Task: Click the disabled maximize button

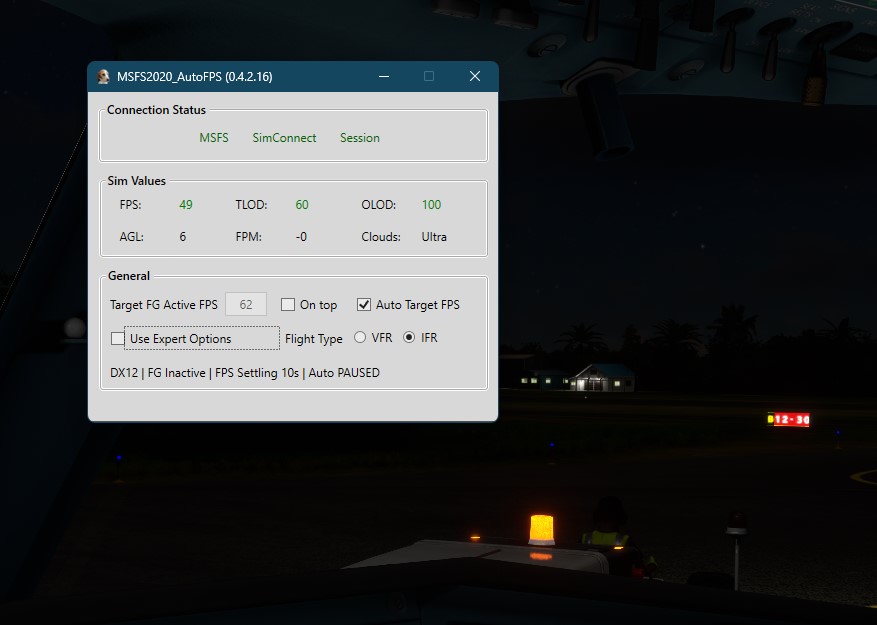Action: click(429, 76)
